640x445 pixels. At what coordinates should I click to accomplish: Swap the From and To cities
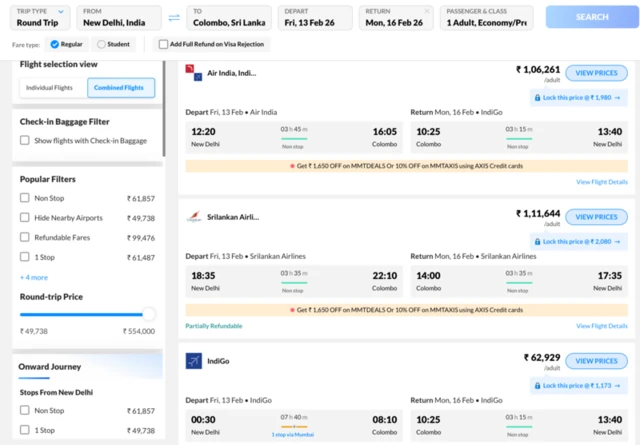point(174,18)
